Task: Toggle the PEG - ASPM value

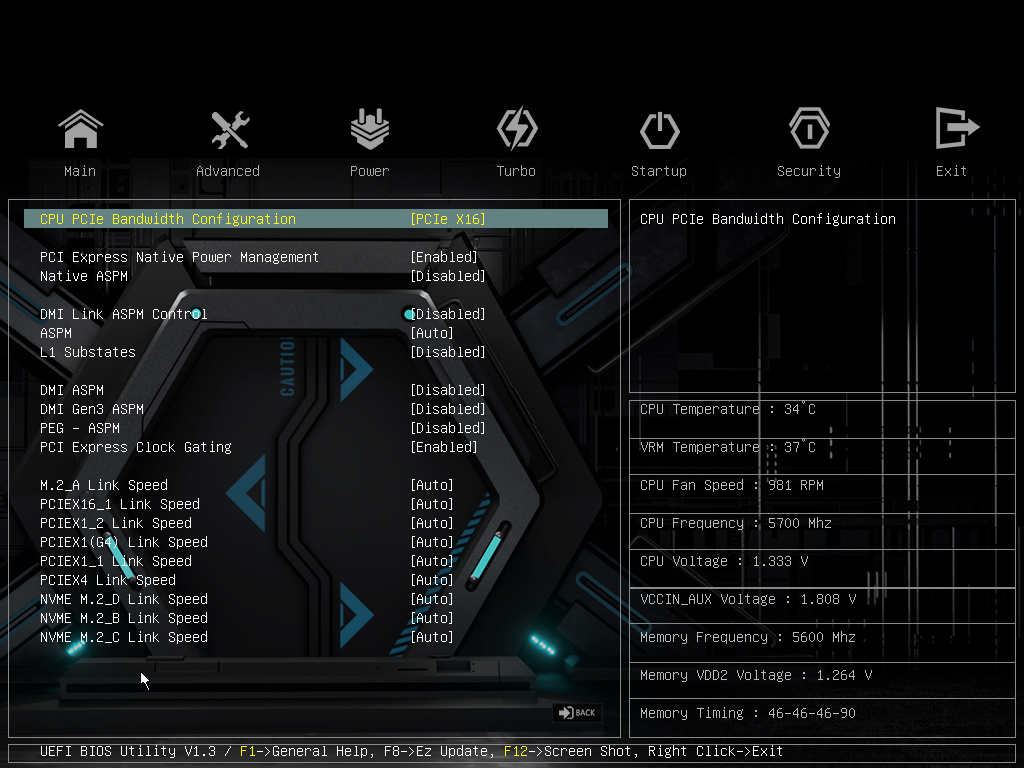Action: (x=448, y=428)
